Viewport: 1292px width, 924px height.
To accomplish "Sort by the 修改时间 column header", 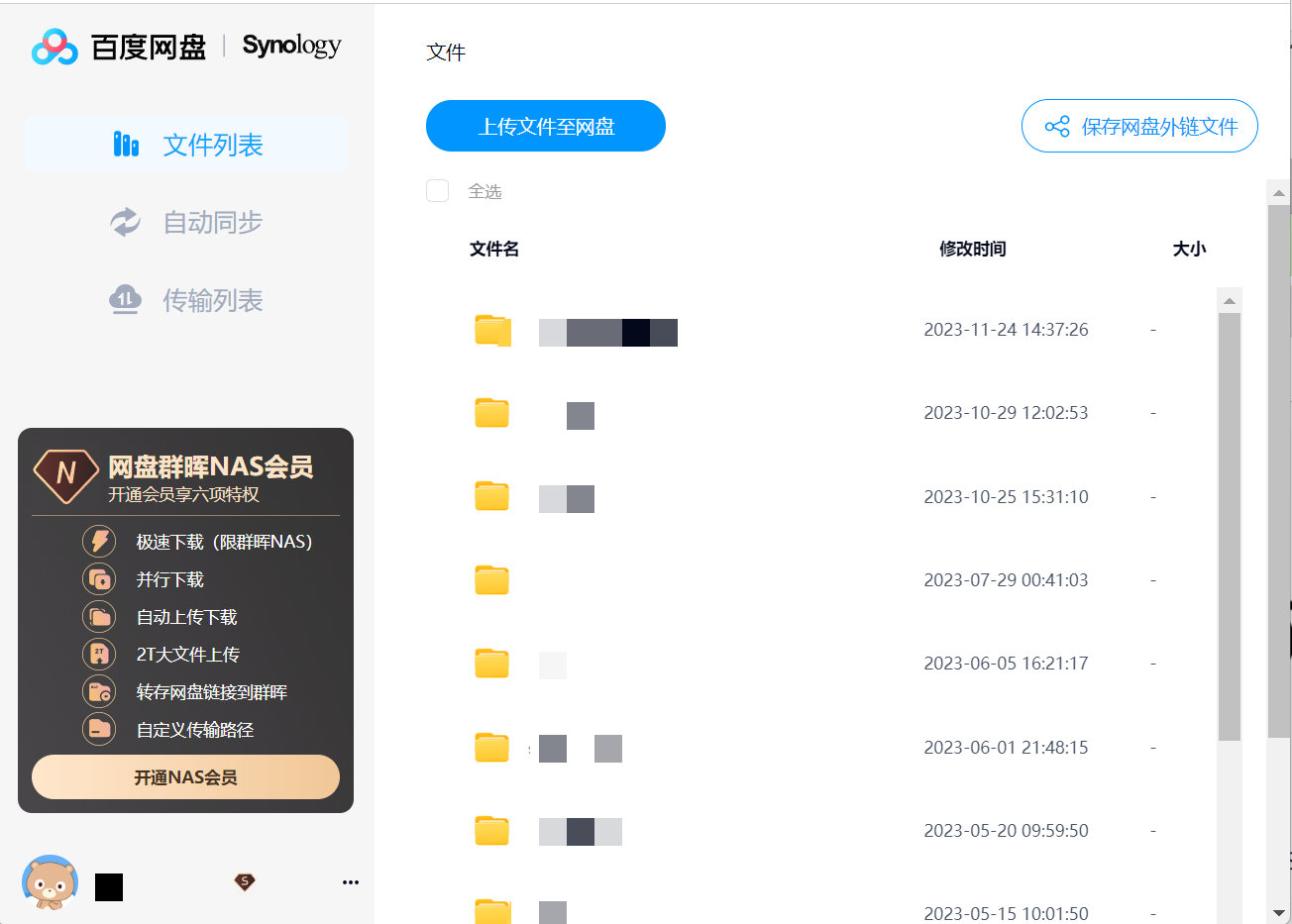I will (x=972, y=250).
